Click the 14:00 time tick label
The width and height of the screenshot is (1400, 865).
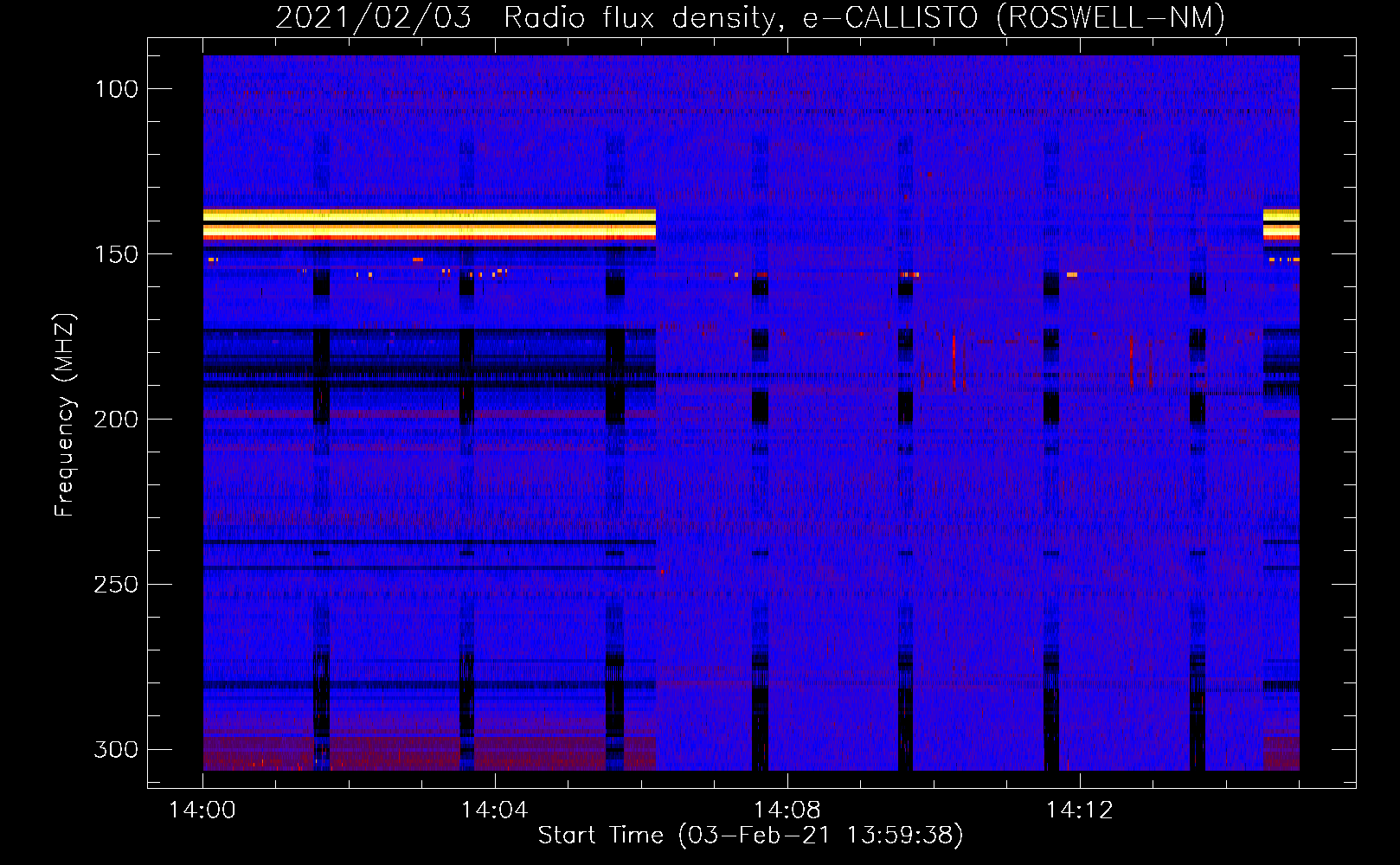tap(202, 811)
